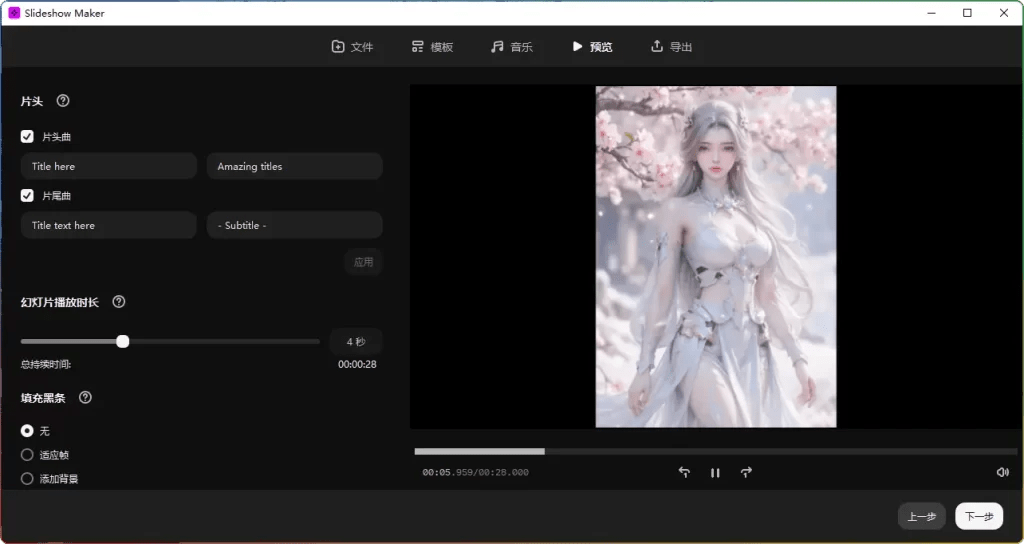
Task: Open the 模板 tab
Action: click(x=432, y=47)
